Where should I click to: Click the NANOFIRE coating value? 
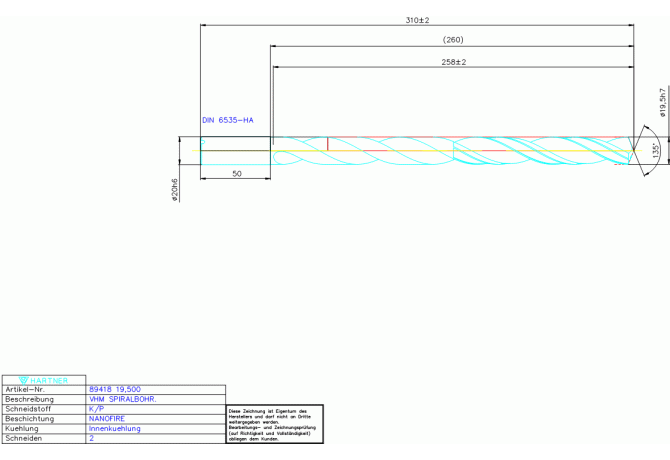107,419
